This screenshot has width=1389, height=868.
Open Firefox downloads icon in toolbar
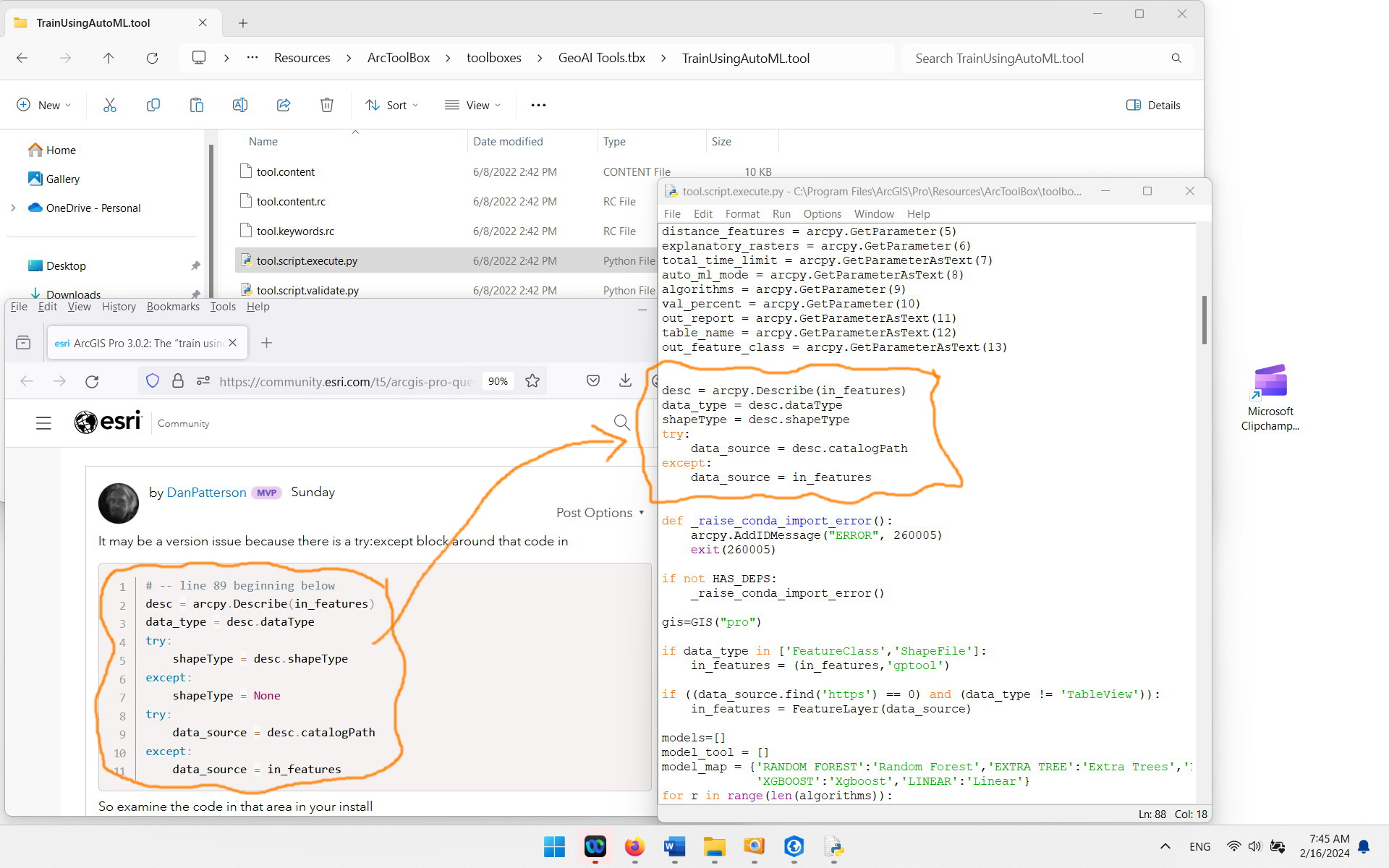point(624,380)
